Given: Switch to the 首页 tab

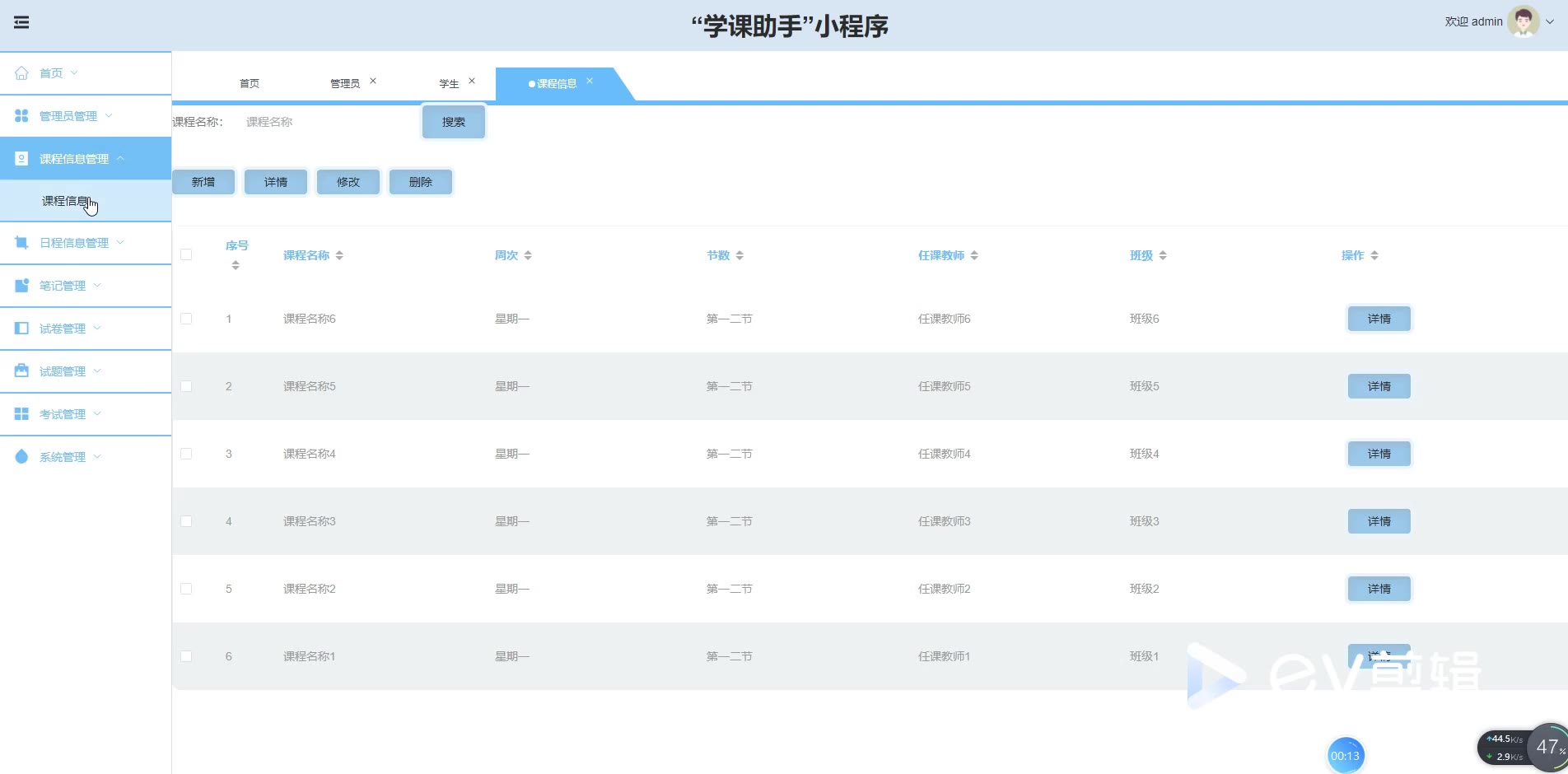Looking at the screenshot, I should [x=250, y=83].
